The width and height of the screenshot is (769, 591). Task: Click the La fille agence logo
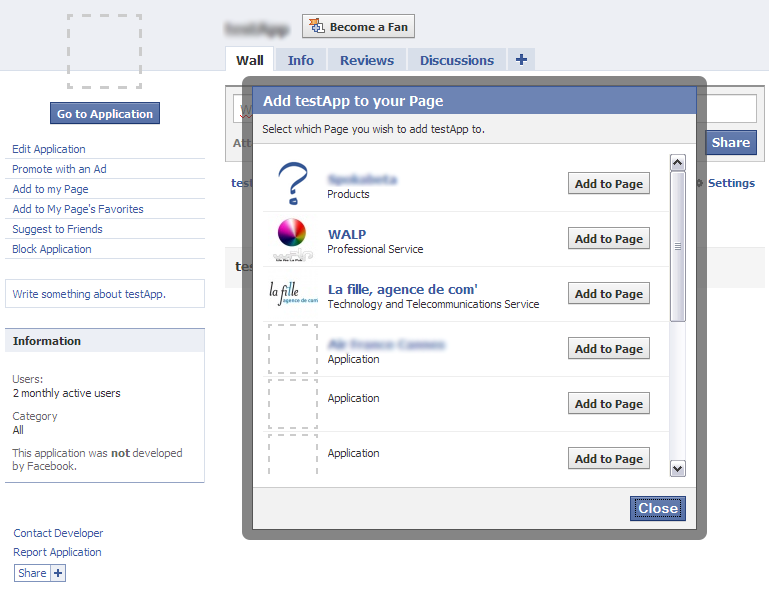coord(293,293)
